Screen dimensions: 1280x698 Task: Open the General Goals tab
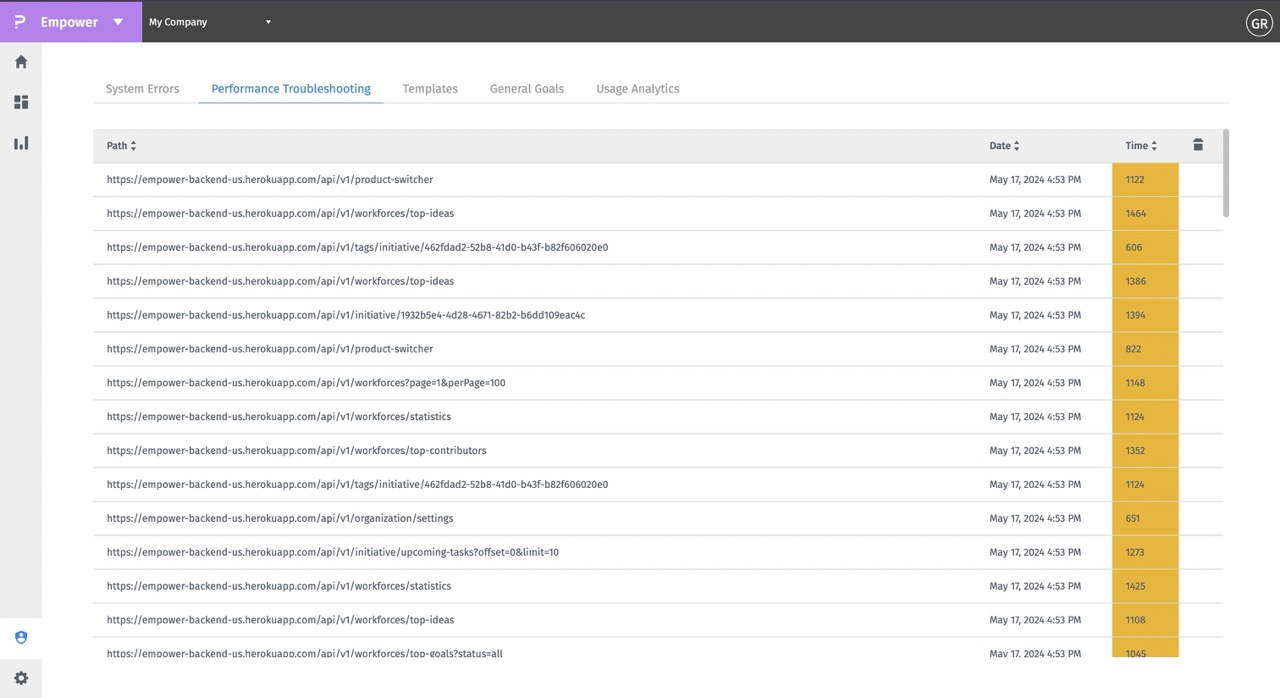point(527,89)
